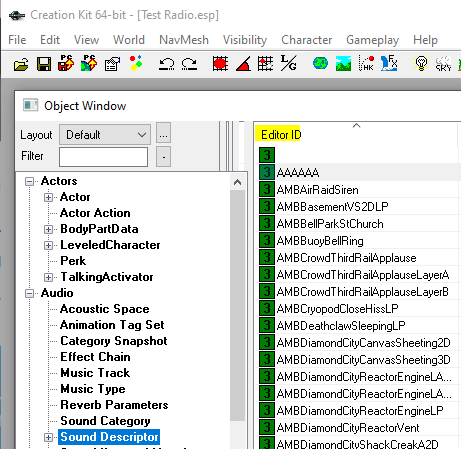Open the File menu
Screen dimensions: 461x449
click(x=17, y=40)
